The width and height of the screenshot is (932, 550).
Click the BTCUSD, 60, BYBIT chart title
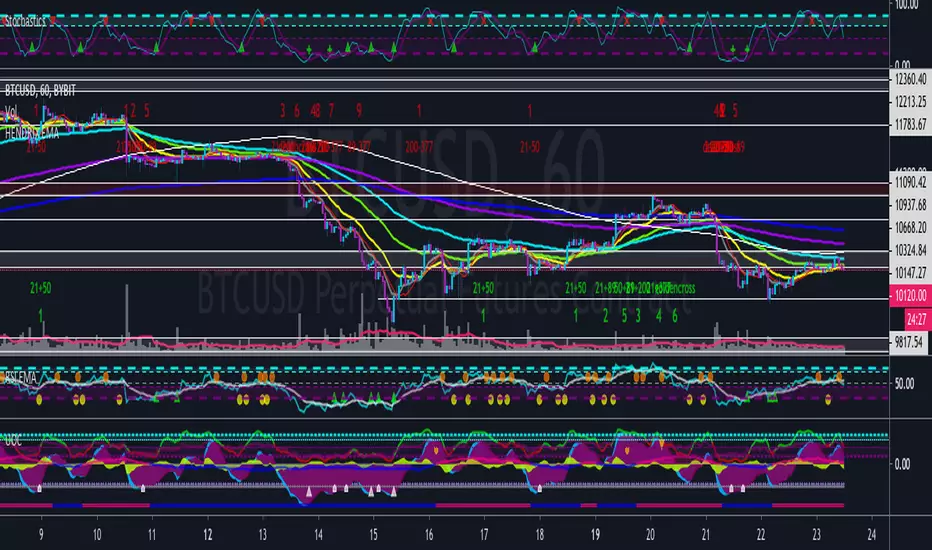pyautogui.click(x=40, y=90)
